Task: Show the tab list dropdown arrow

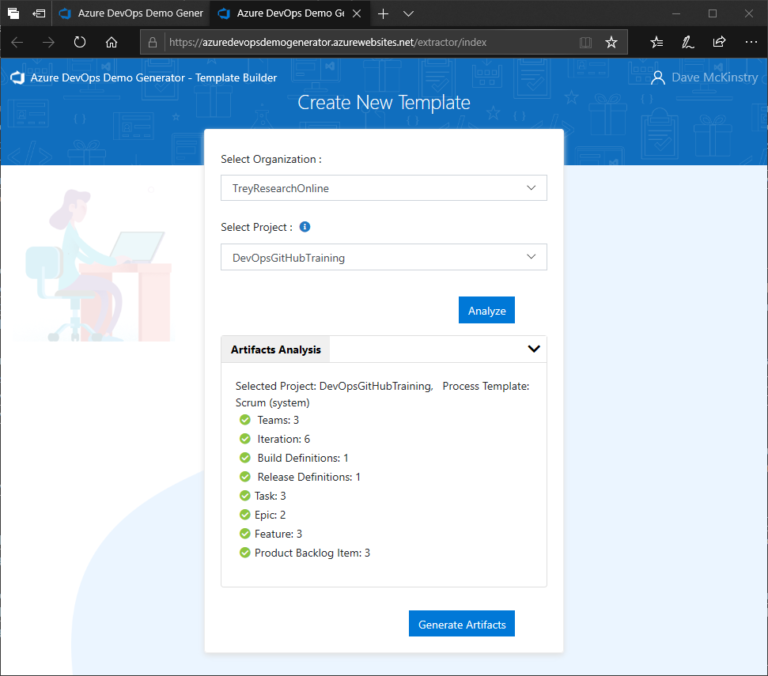Action: click(x=408, y=14)
